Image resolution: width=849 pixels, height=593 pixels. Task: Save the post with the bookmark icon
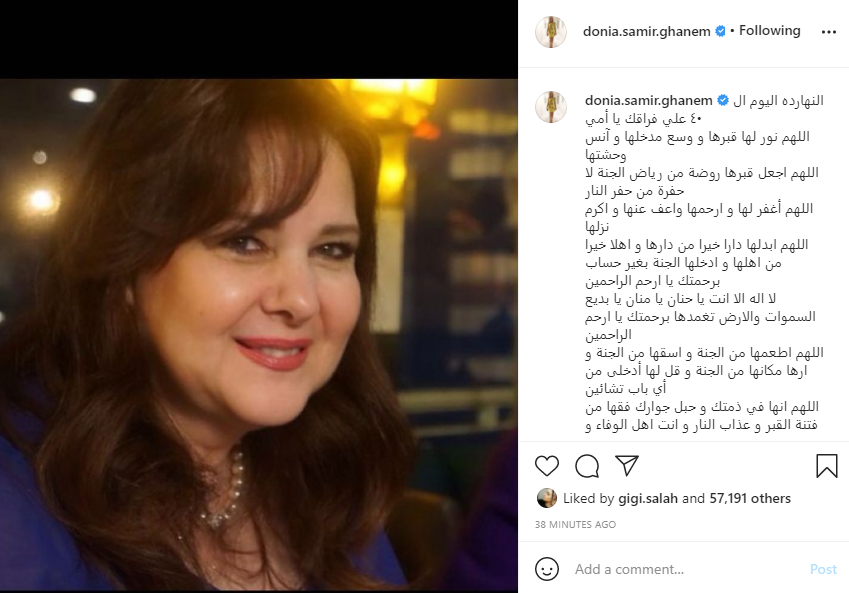click(826, 466)
